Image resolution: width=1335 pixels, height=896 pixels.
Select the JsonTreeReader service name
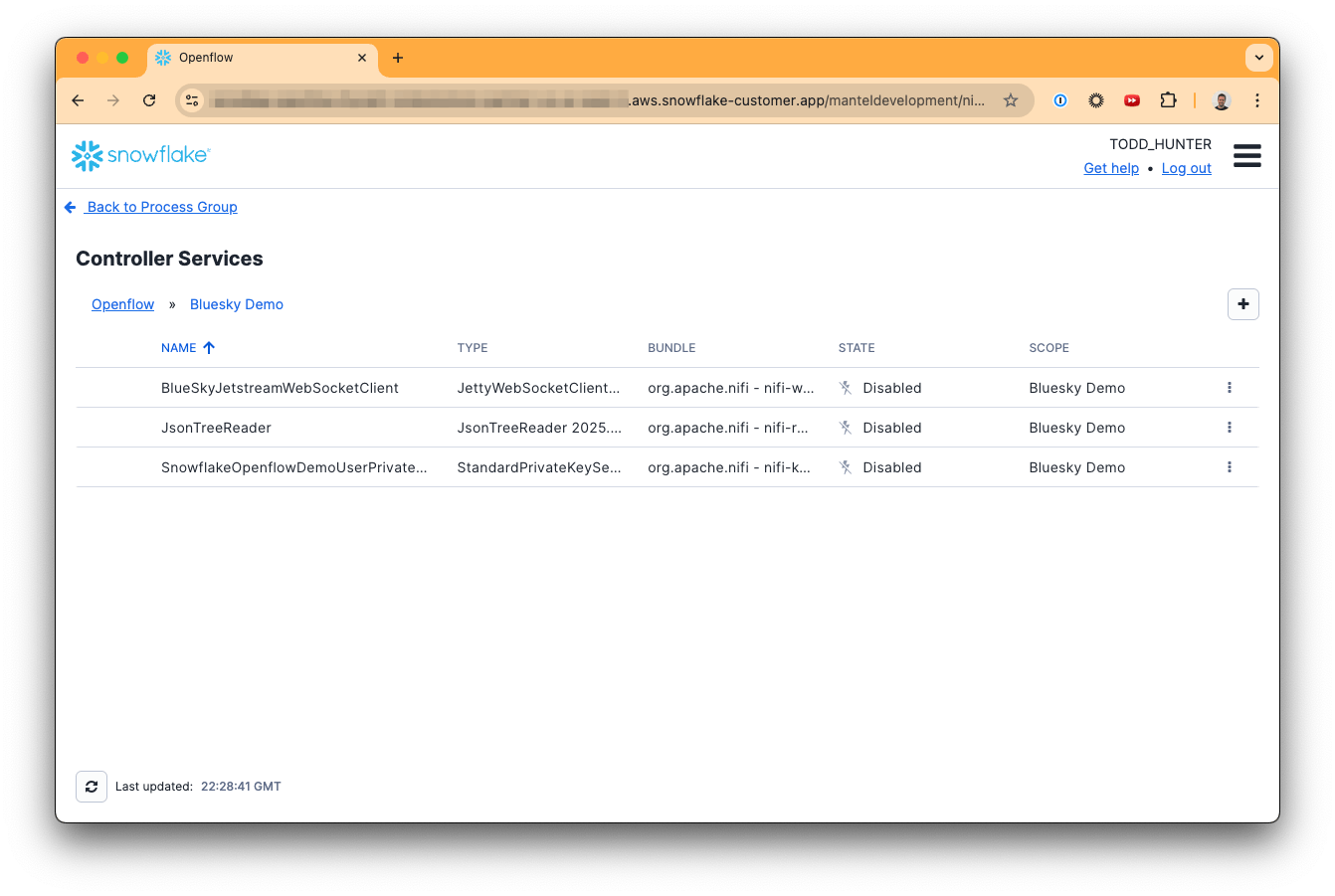(216, 428)
